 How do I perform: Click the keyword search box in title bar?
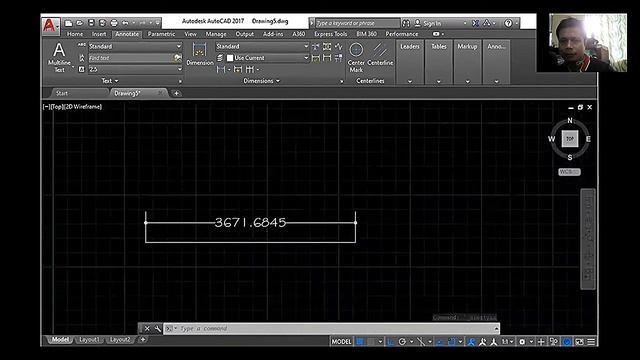click(357, 23)
